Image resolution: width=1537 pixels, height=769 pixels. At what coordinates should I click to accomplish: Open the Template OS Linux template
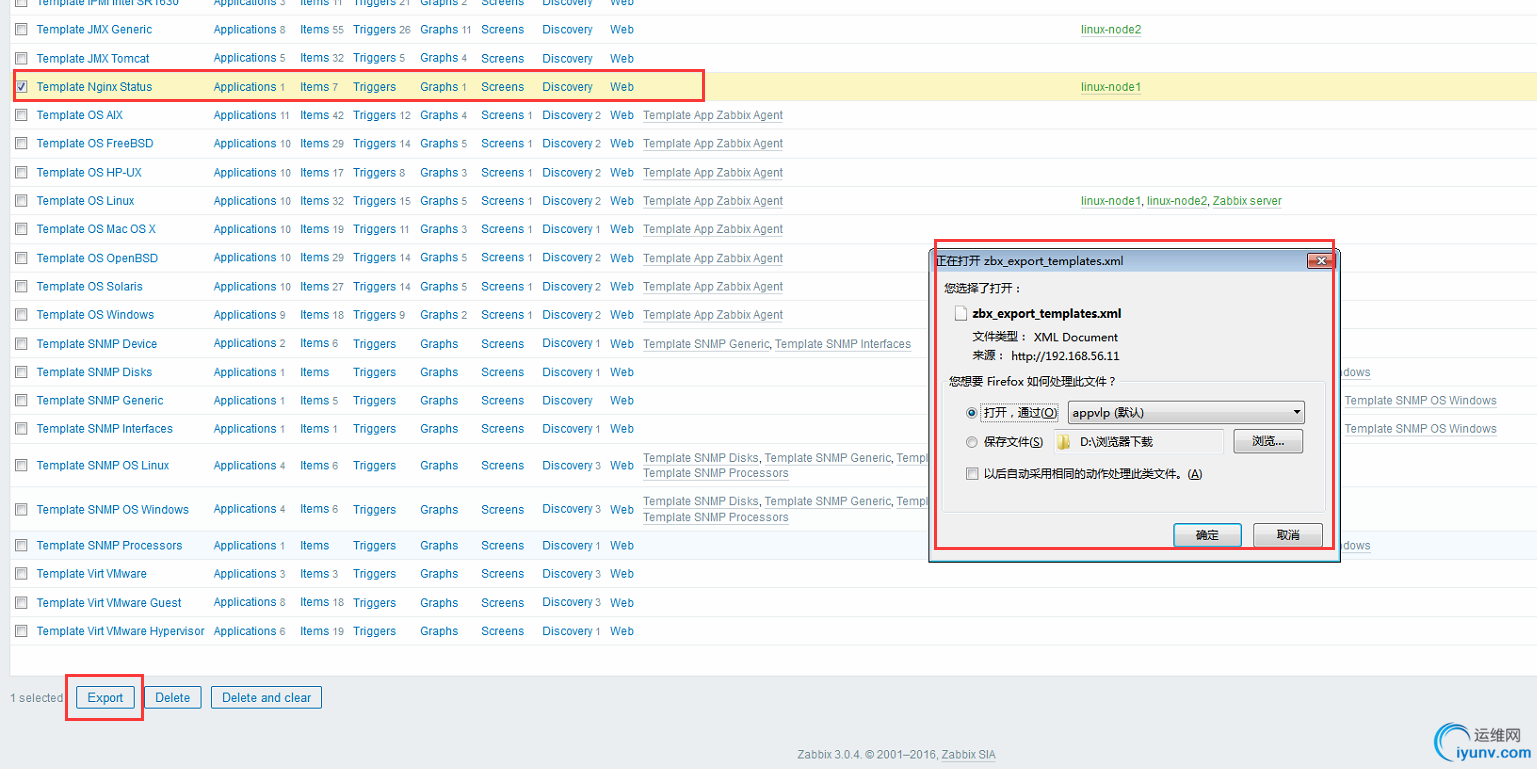(x=85, y=201)
